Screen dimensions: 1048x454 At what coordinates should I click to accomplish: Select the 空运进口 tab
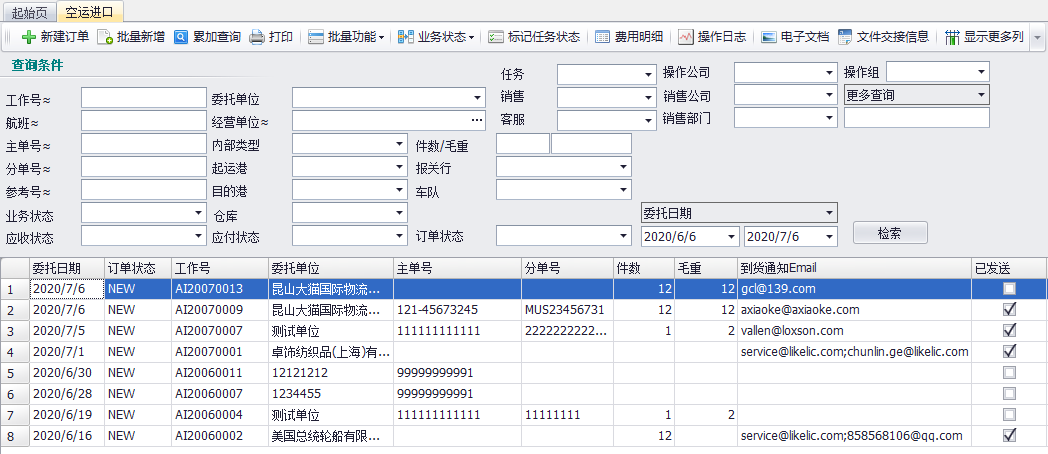[x=90, y=12]
